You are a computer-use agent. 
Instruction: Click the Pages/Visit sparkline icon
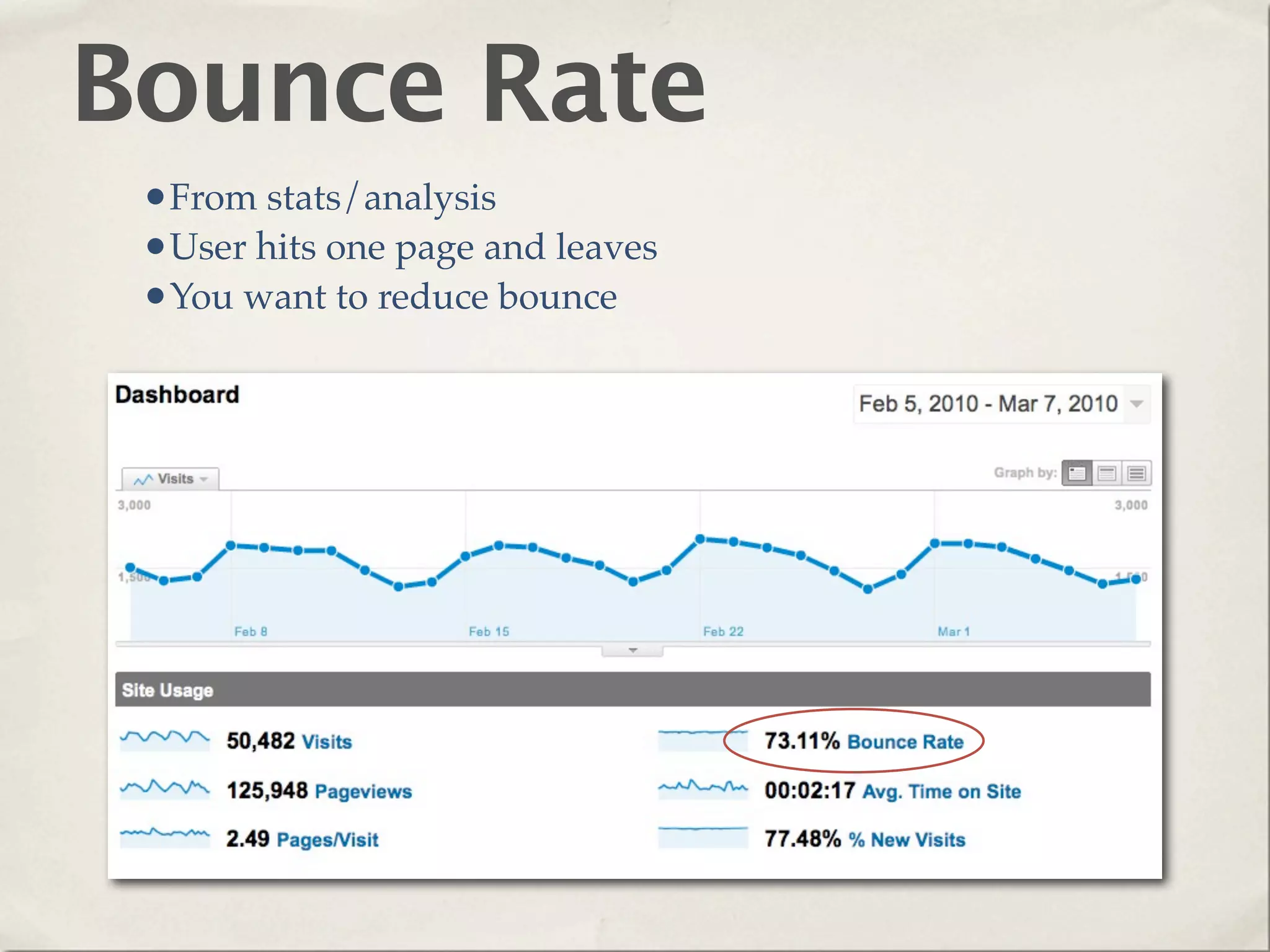pos(164,837)
